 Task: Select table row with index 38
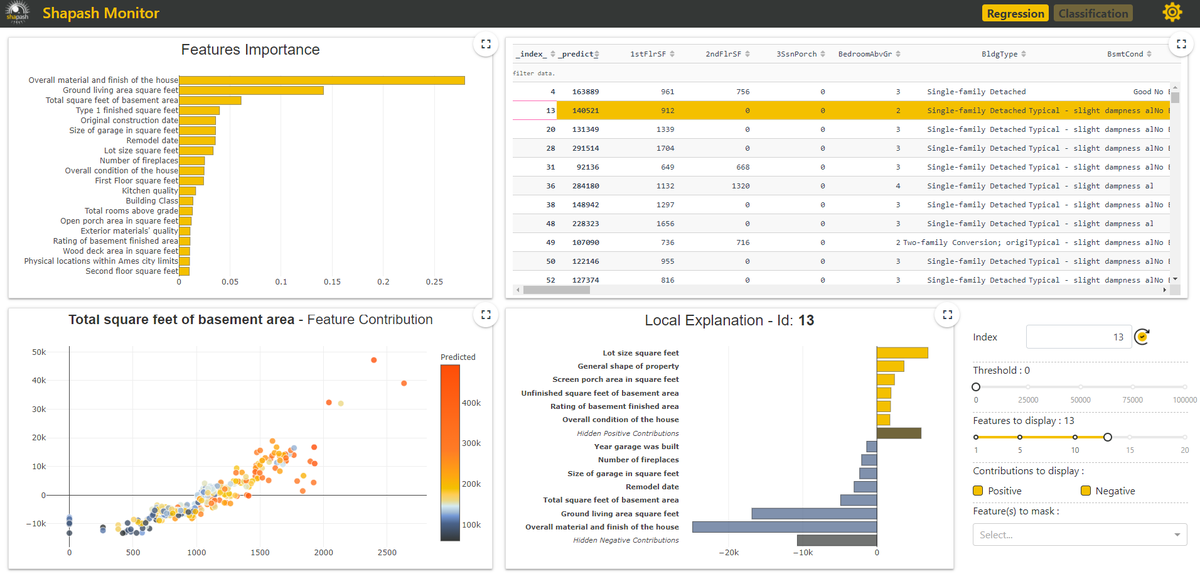842,205
